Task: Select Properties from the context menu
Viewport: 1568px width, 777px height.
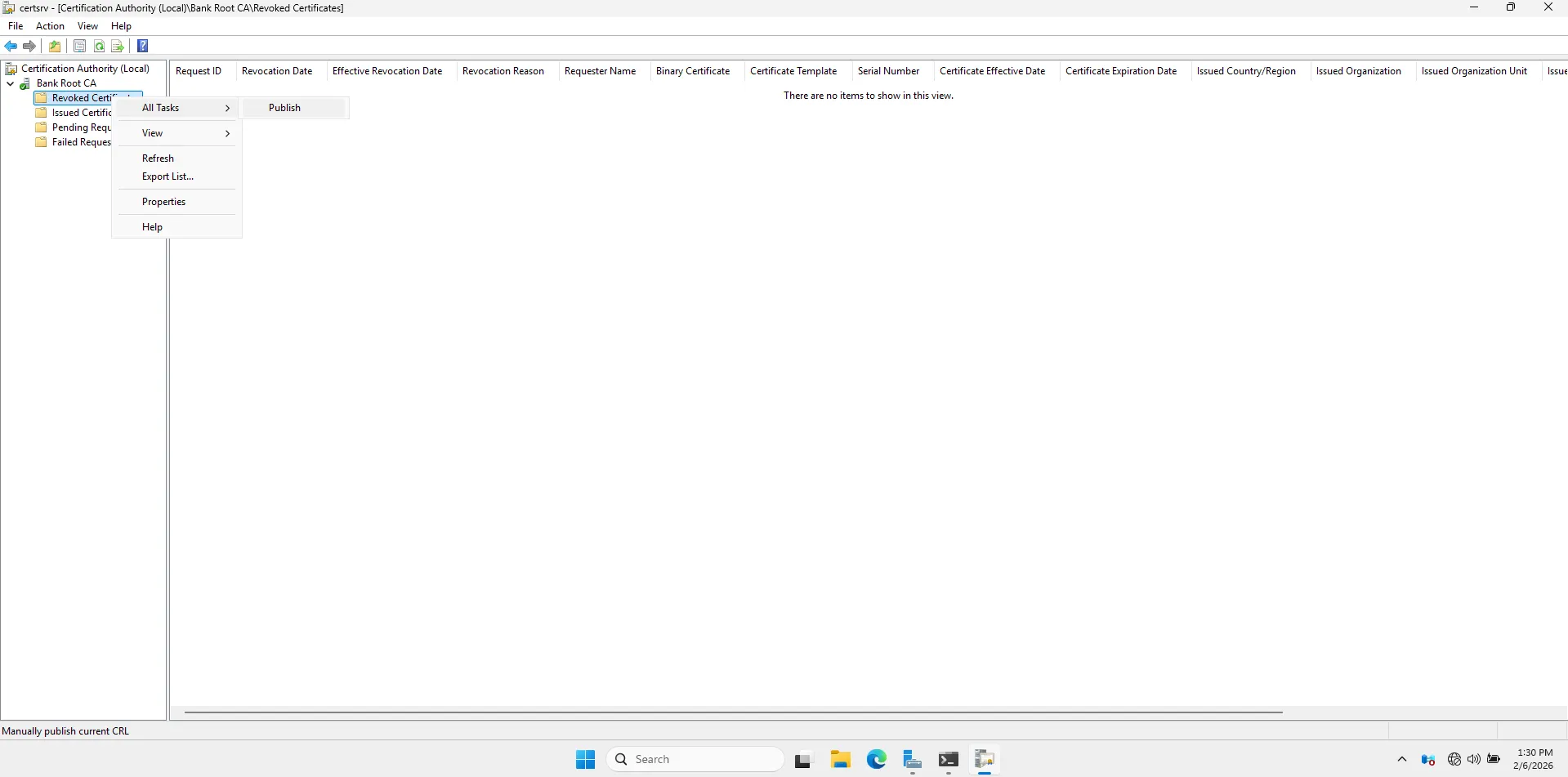Action: [163, 201]
